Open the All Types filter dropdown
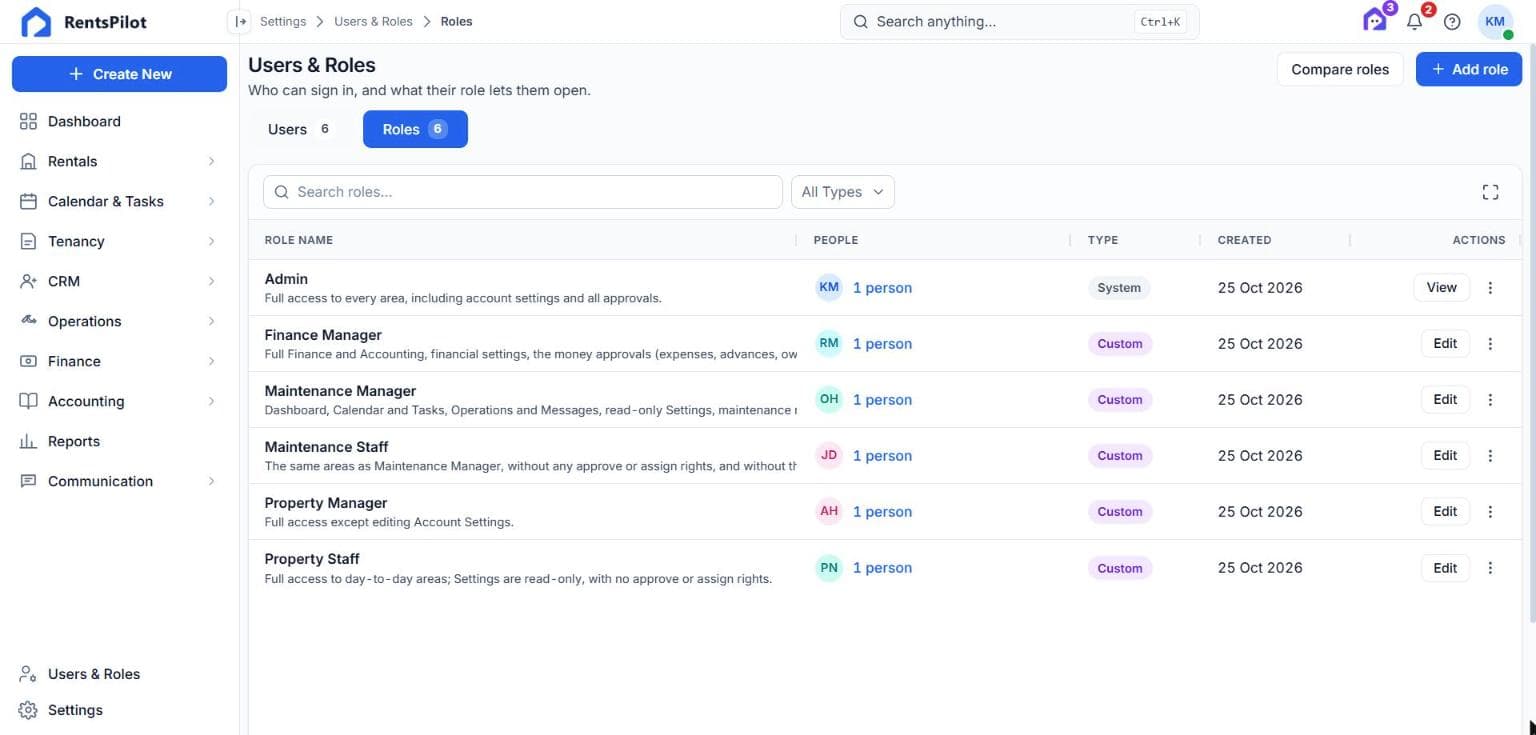Image resolution: width=1536 pixels, height=735 pixels. click(842, 192)
